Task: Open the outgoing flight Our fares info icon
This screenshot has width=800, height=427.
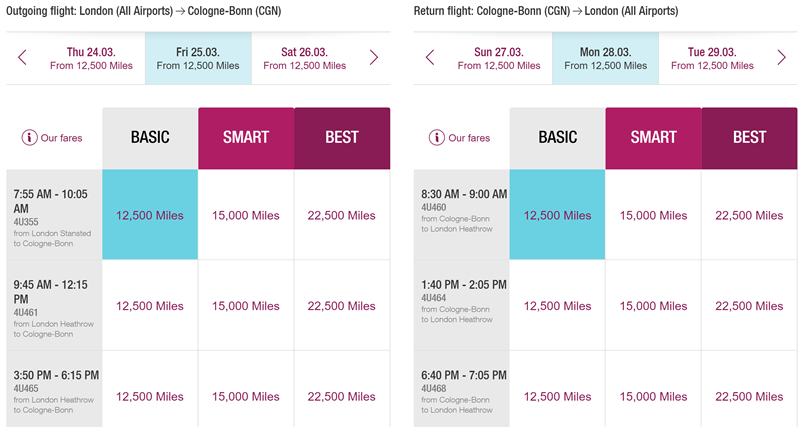Action: pyautogui.click(x=29, y=138)
